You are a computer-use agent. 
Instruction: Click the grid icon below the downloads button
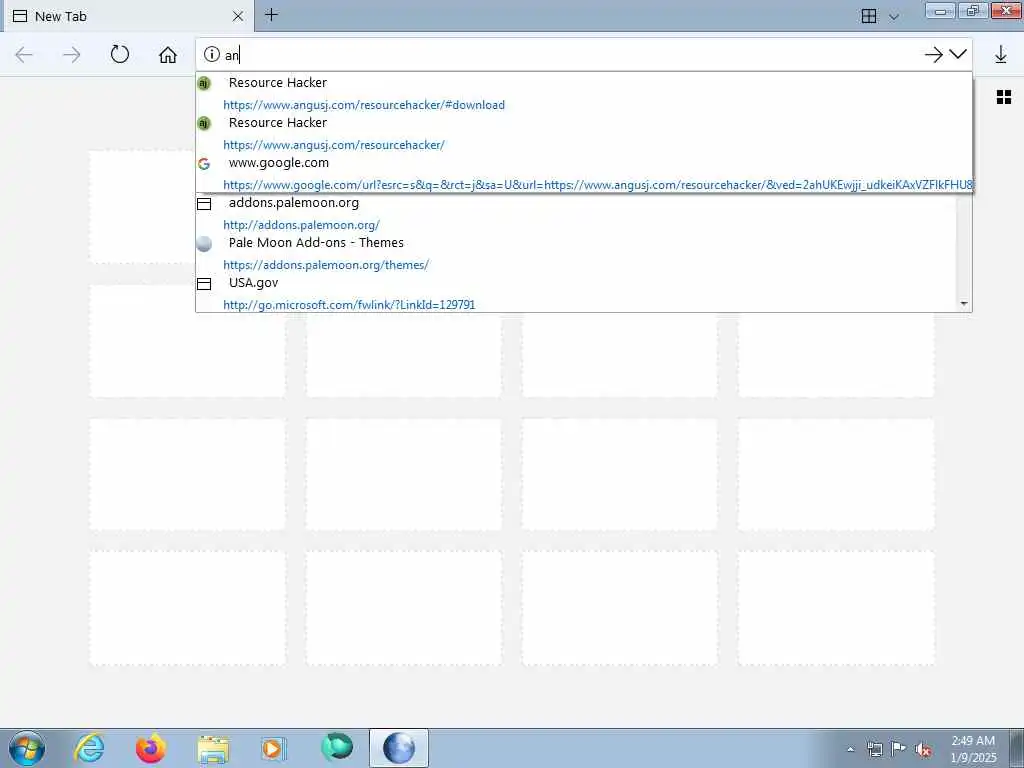[1004, 97]
